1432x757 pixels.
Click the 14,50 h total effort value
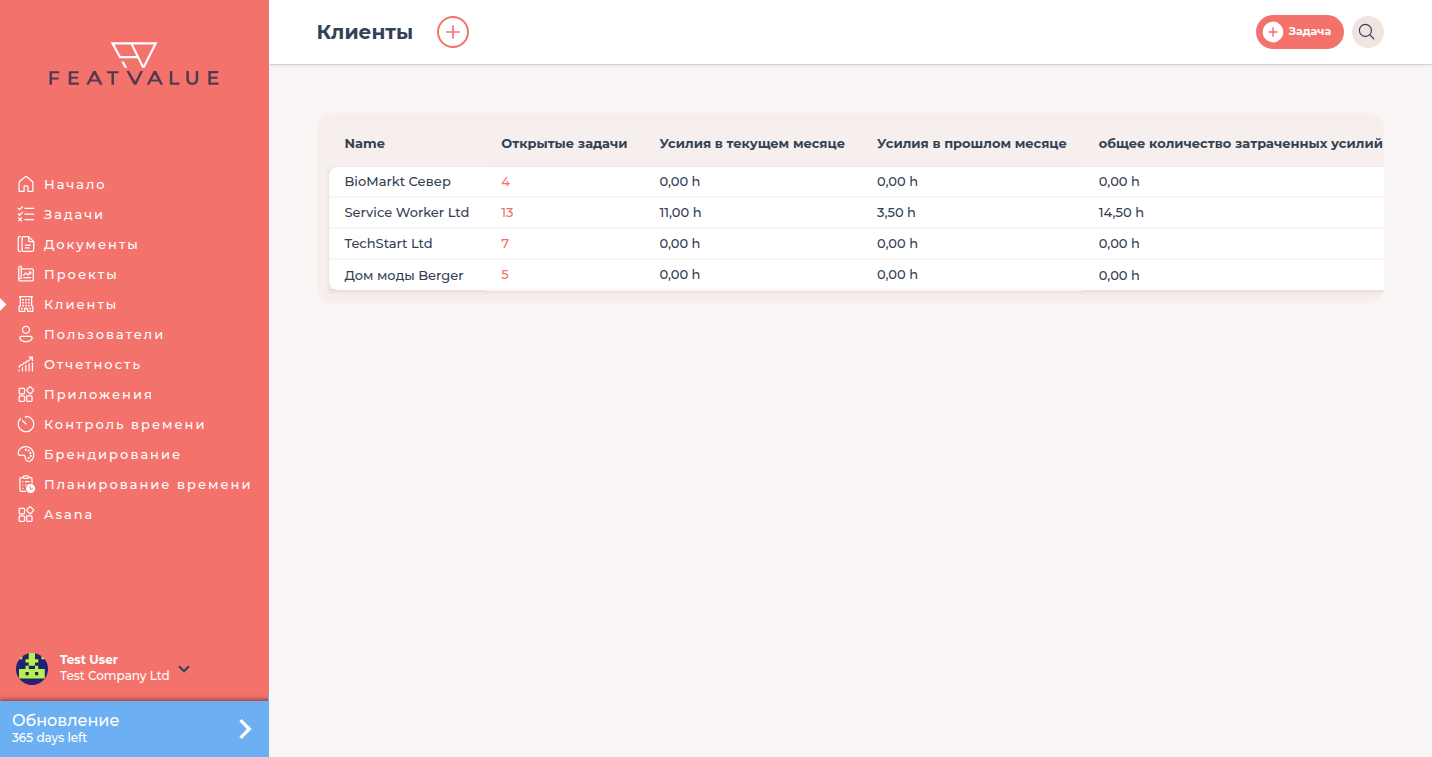click(1121, 213)
